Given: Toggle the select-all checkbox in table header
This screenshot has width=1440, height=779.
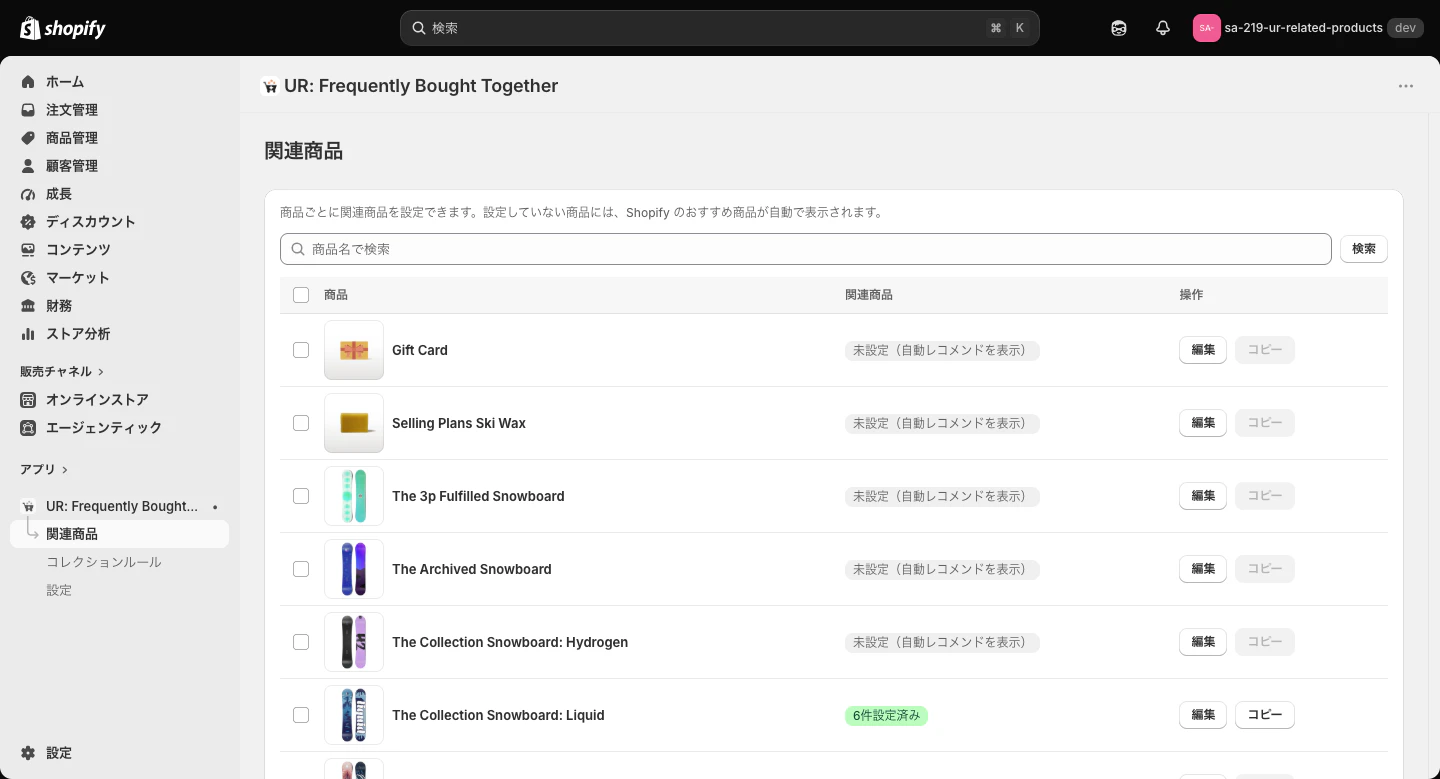Looking at the screenshot, I should tap(301, 295).
